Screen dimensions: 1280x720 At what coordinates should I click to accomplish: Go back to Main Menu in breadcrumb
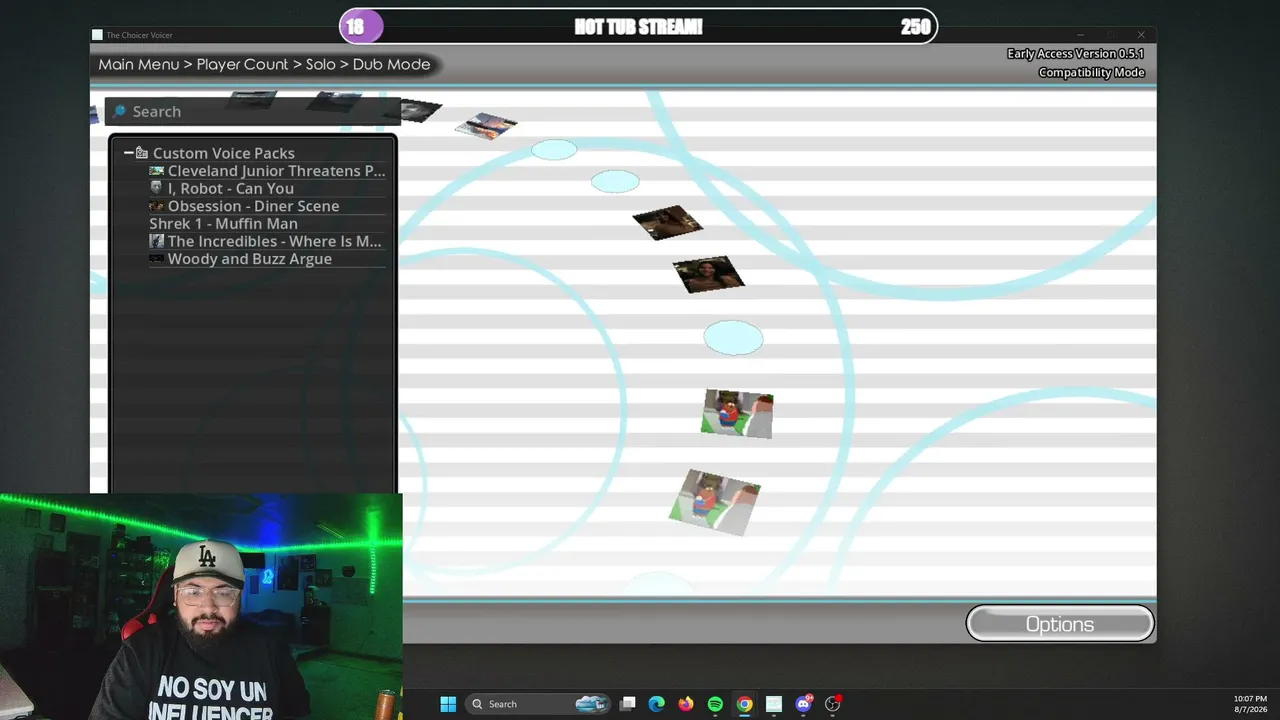pos(139,64)
